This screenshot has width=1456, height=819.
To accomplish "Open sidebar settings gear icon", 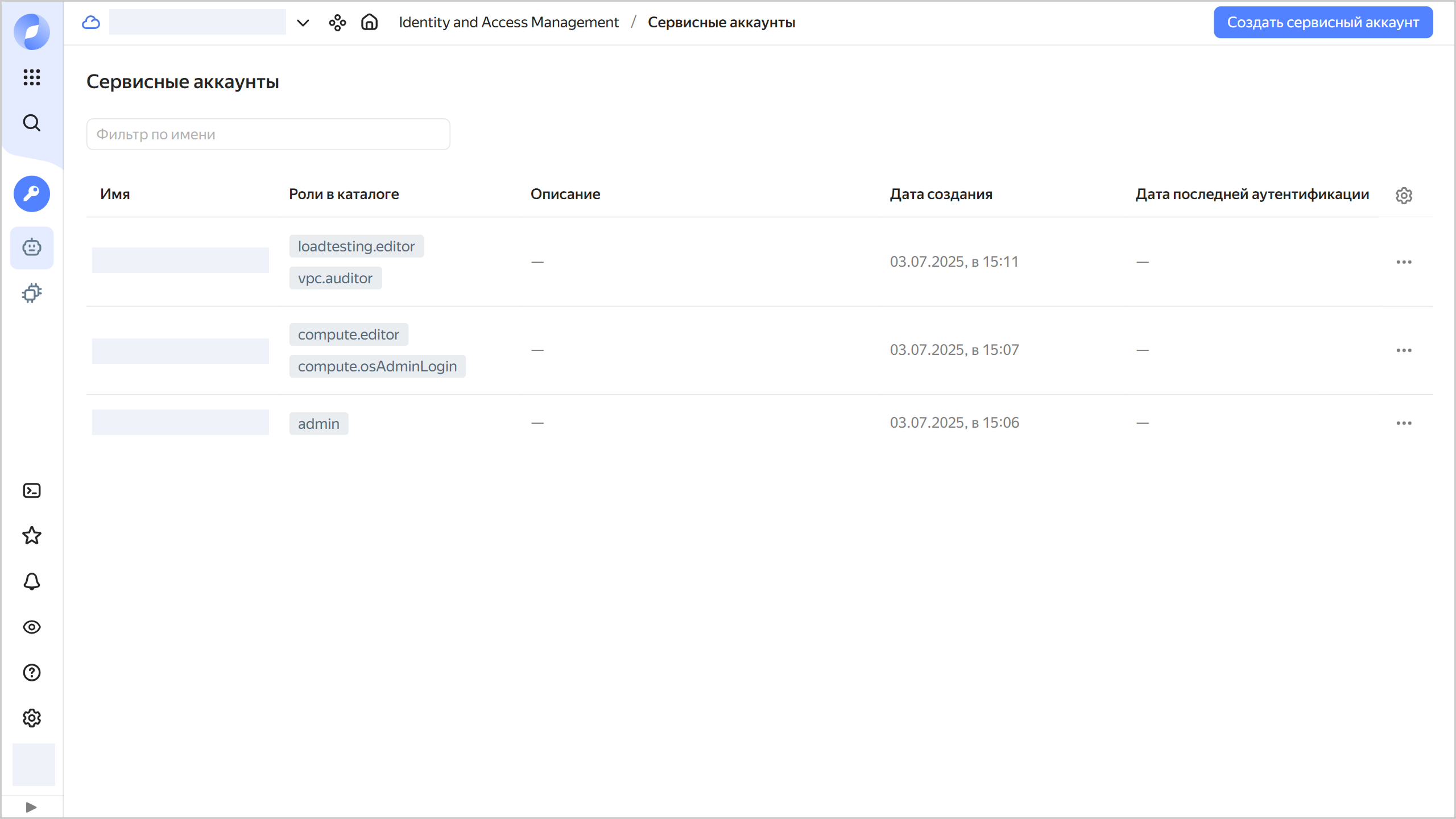I will 32,718.
